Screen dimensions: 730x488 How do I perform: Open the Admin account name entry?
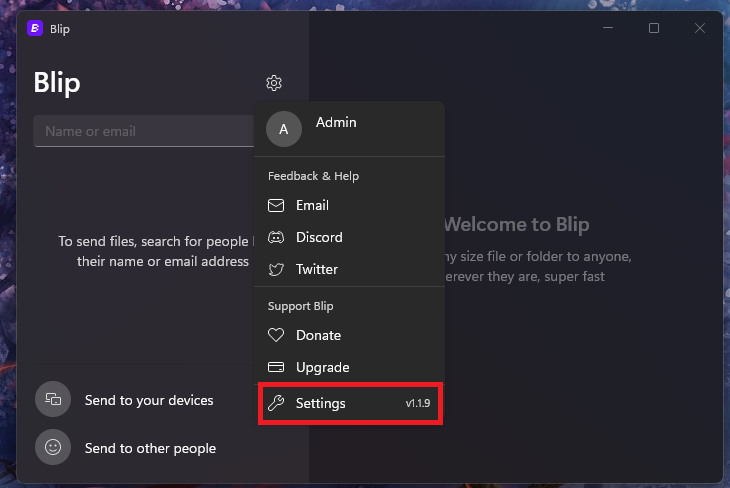click(x=336, y=123)
